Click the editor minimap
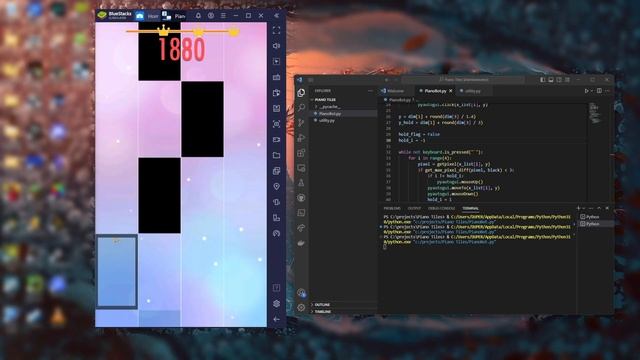 click(x=596, y=113)
